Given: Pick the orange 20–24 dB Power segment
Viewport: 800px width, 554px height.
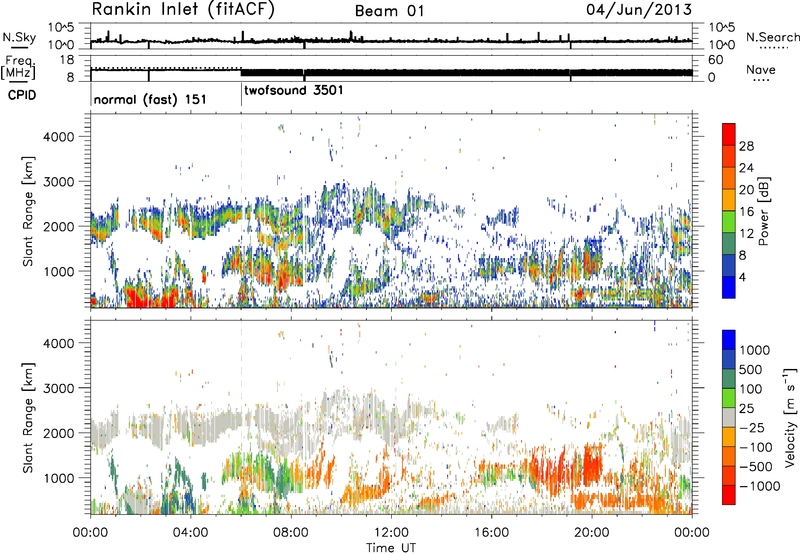Looking at the screenshot, I should [x=729, y=178].
